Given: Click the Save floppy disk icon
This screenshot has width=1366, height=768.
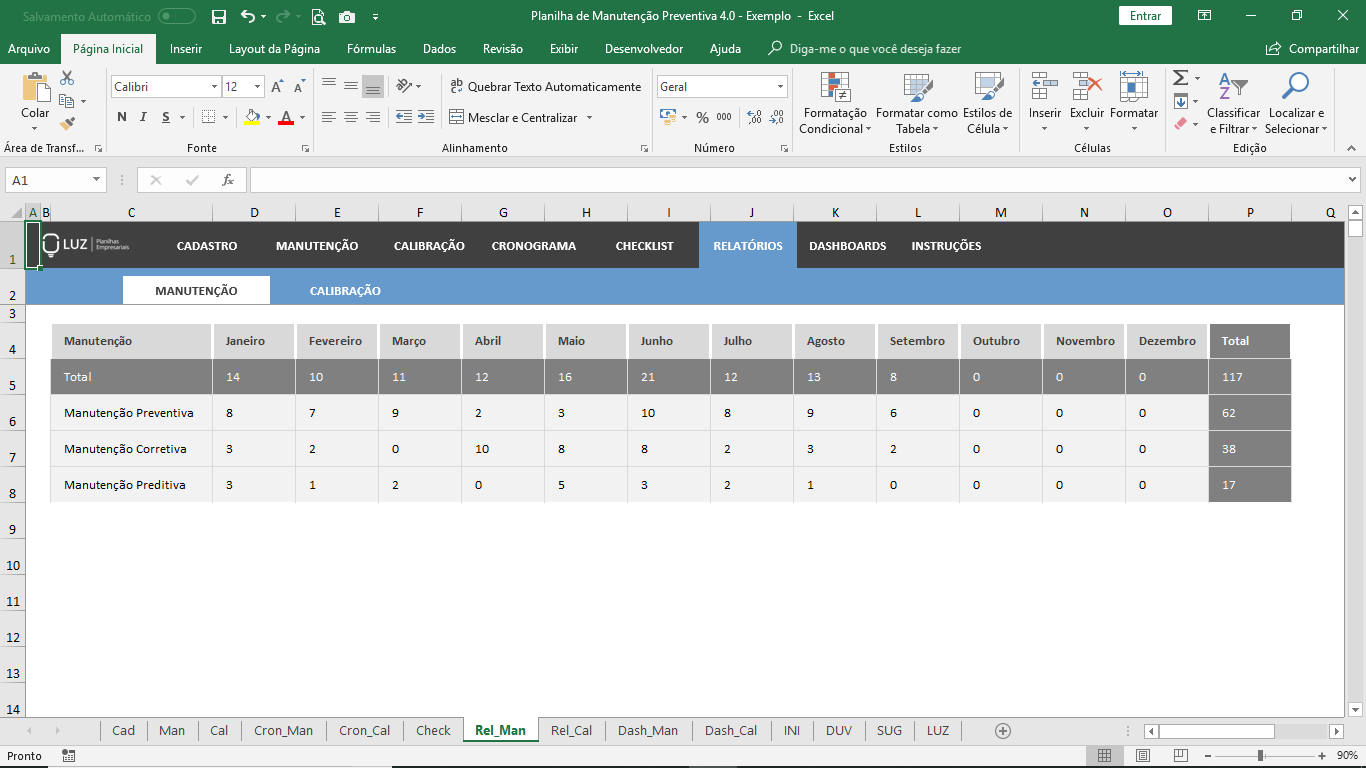Looking at the screenshot, I should 219,16.
